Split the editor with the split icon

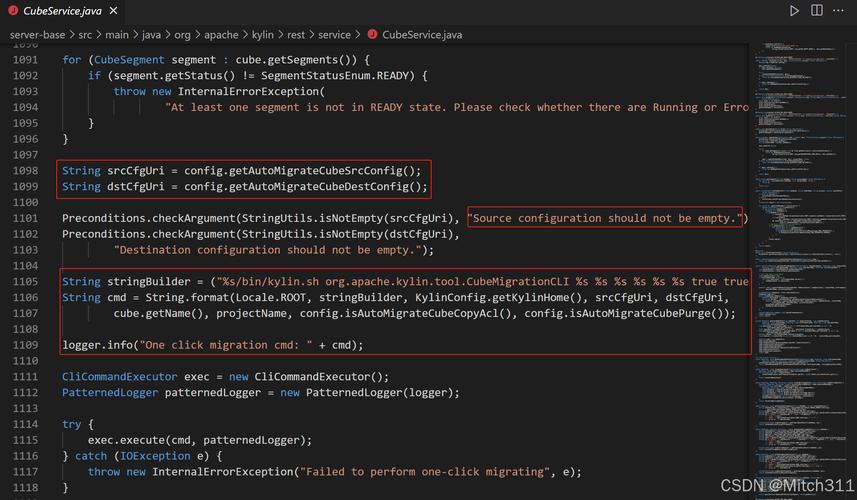point(817,11)
